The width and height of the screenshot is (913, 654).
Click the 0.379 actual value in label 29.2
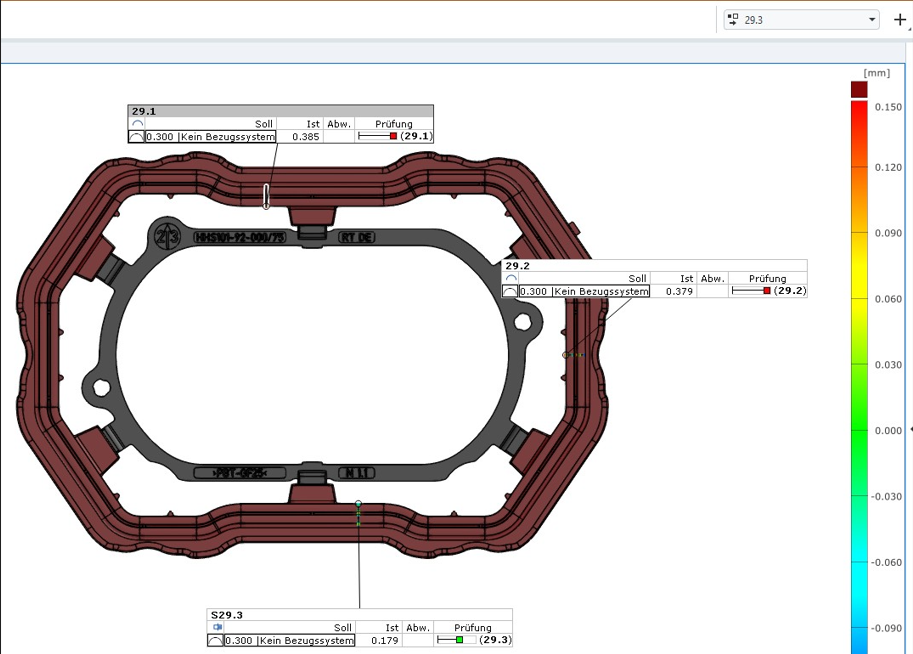click(x=679, y=291)
